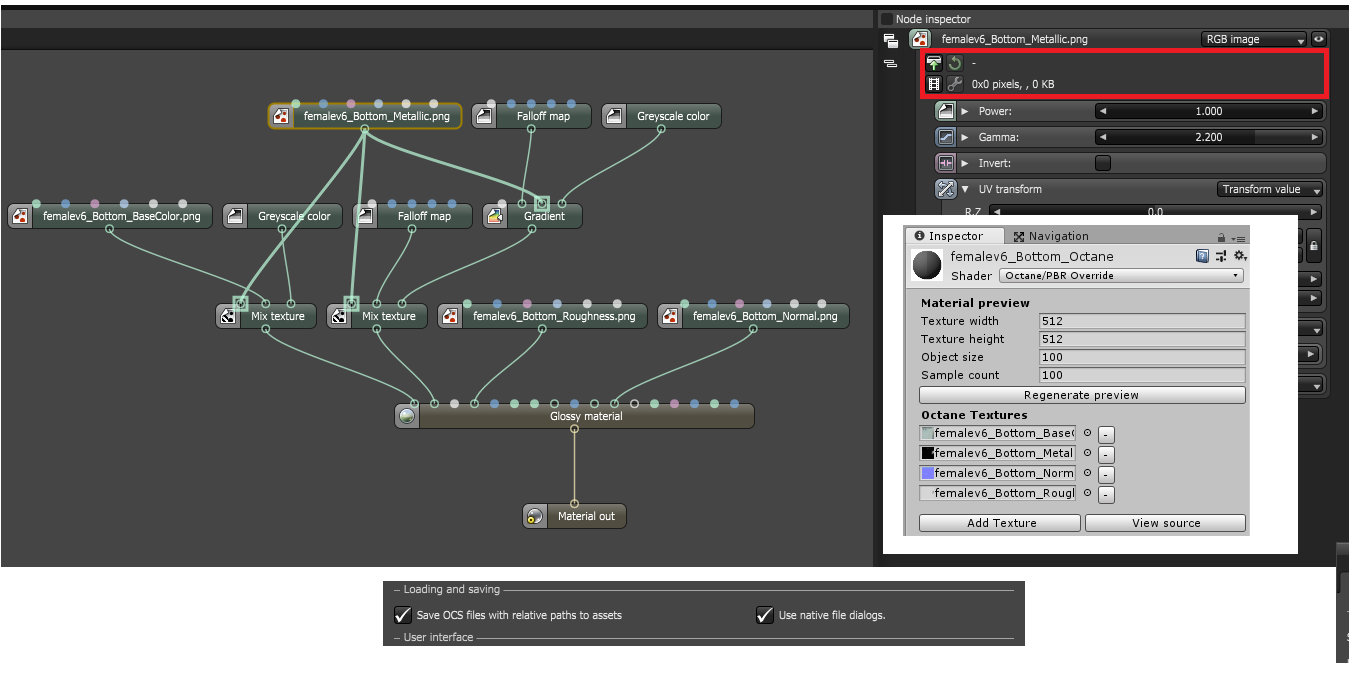
Task: Toggle the Node inspector checkbox
Action: (x=886, y=19)
